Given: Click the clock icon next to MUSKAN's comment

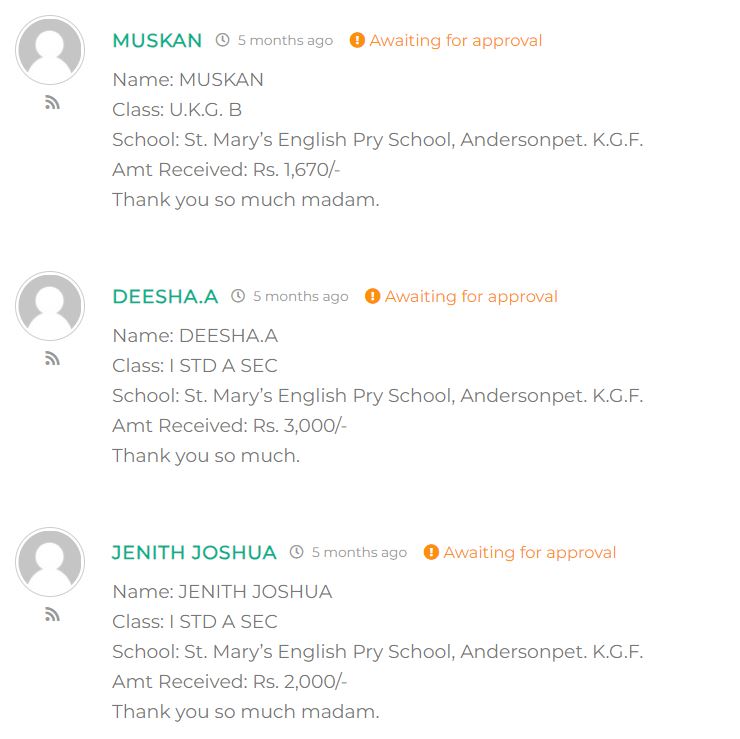Looking at the screenshot, I should coord(222,41).
